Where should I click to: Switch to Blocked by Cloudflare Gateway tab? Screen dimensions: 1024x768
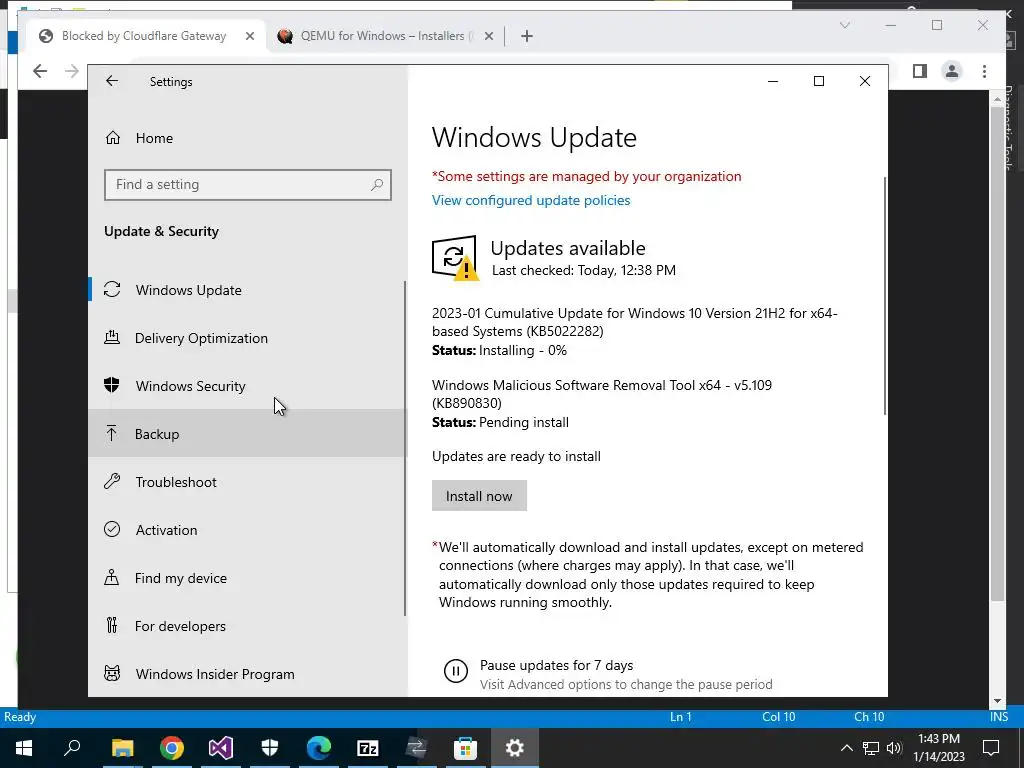[143, 36]
